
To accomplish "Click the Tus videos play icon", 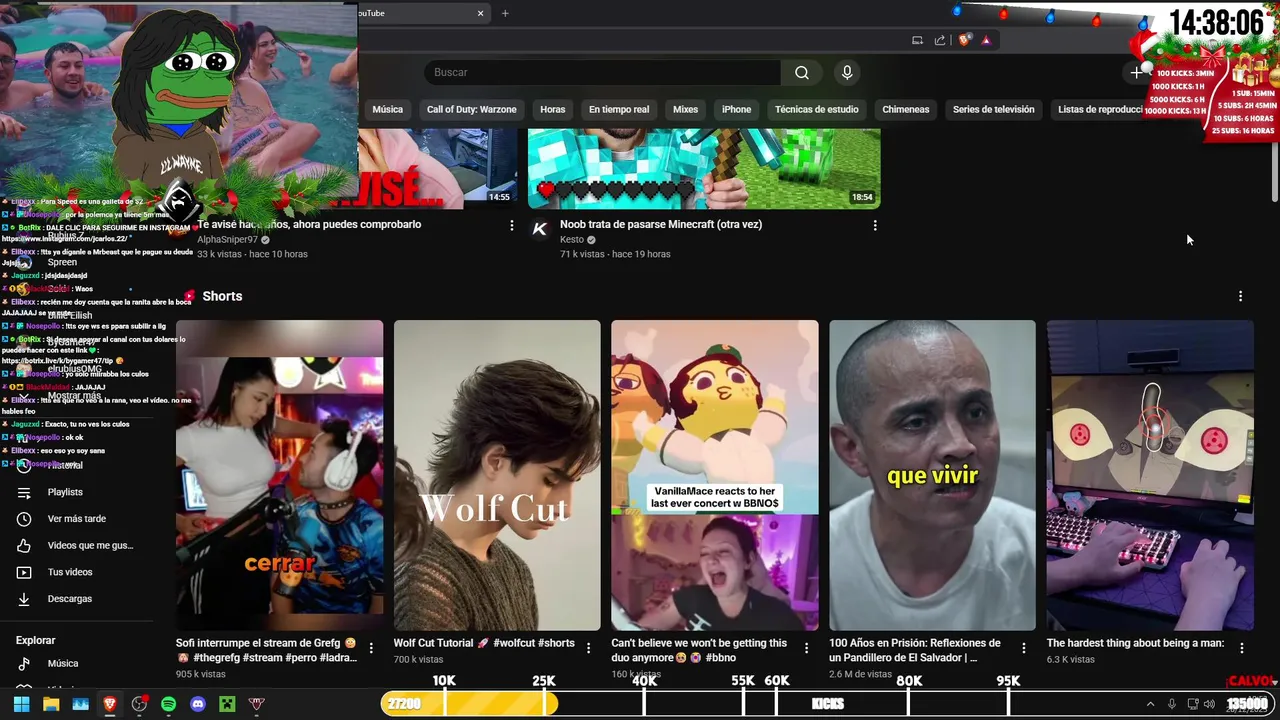I will point(24,572).
